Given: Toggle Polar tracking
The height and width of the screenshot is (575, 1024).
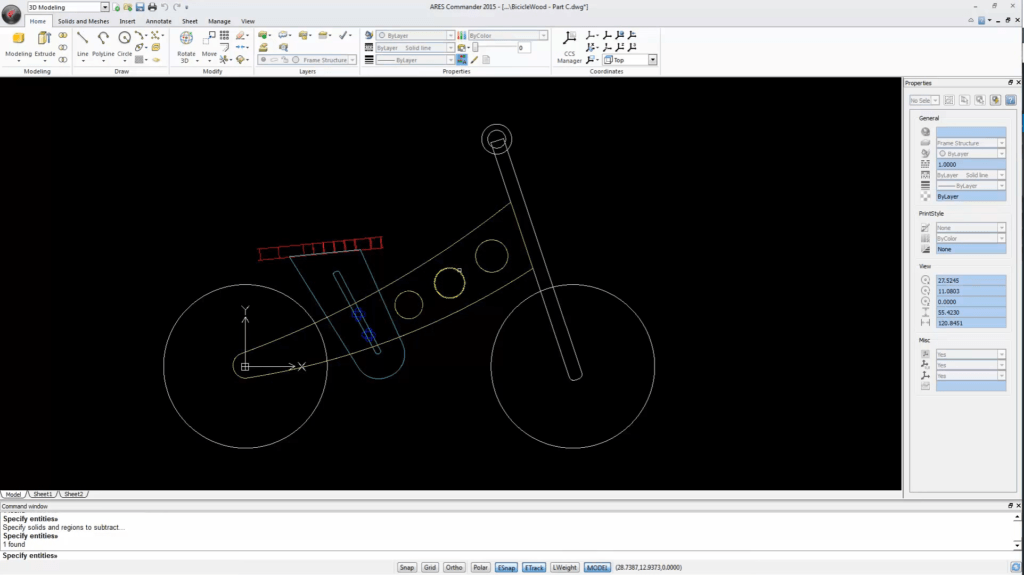Looking at the screenshot, I should [x=480, y=568].
